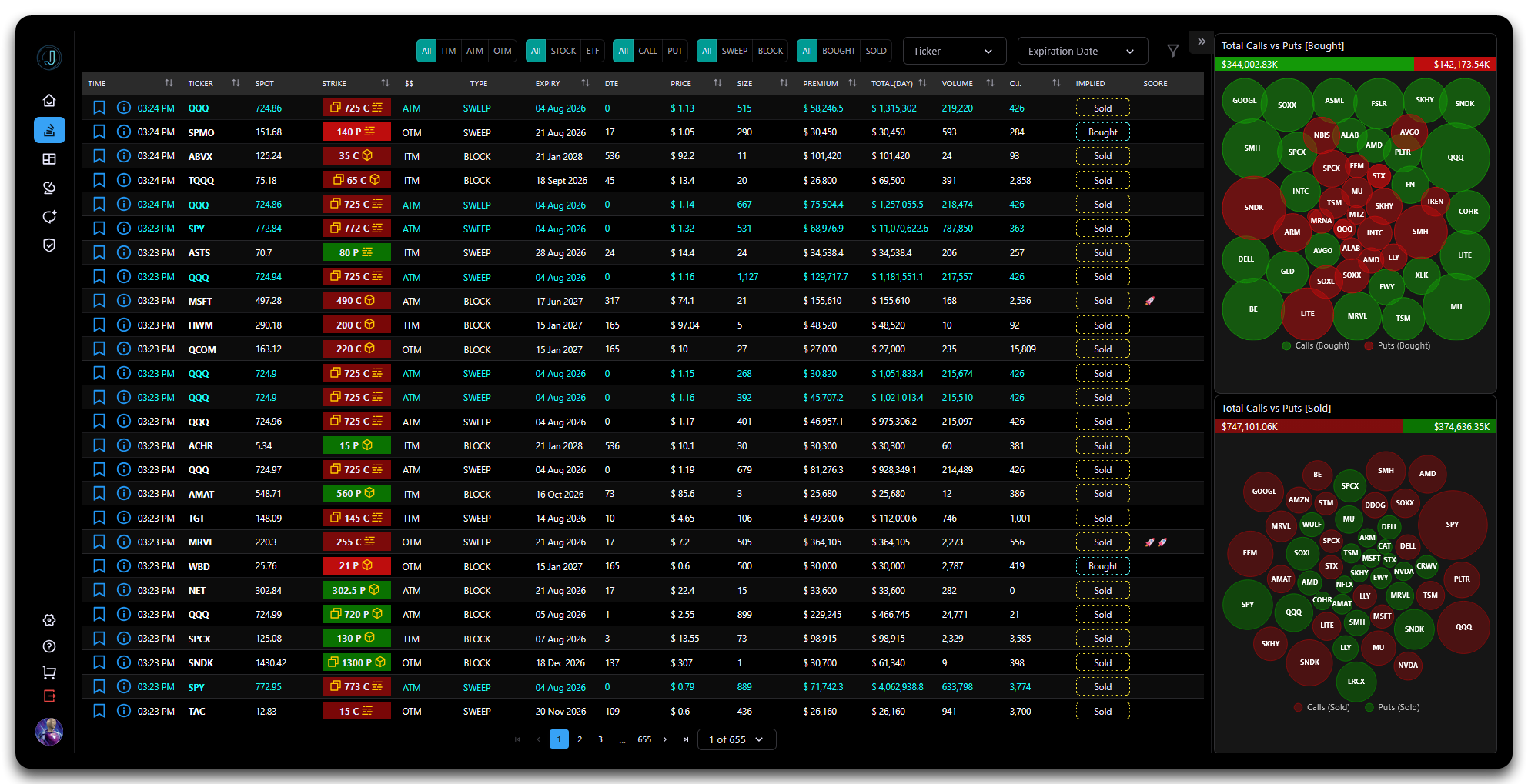
Task: Click the Bought tag on WBD row
Action: pyautogui.click(x=1102, y=566)
